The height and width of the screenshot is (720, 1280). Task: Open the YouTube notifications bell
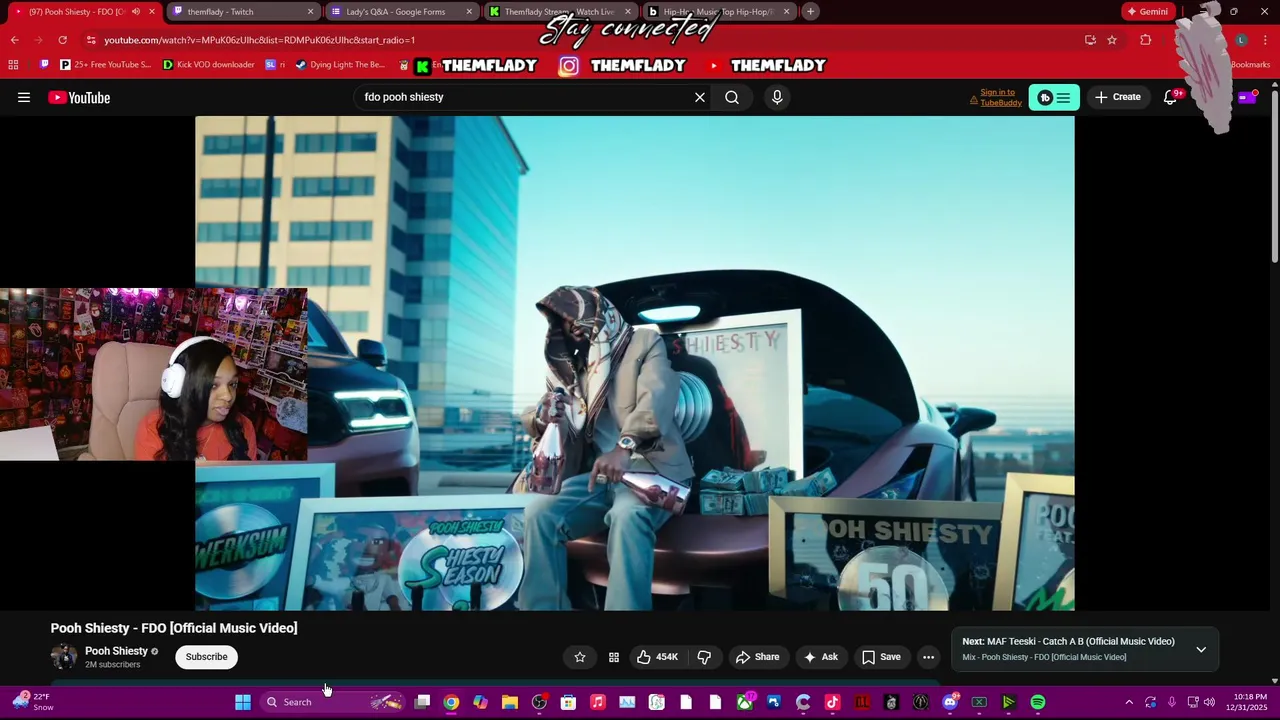pyautogui.click(x=1170, y=97)
